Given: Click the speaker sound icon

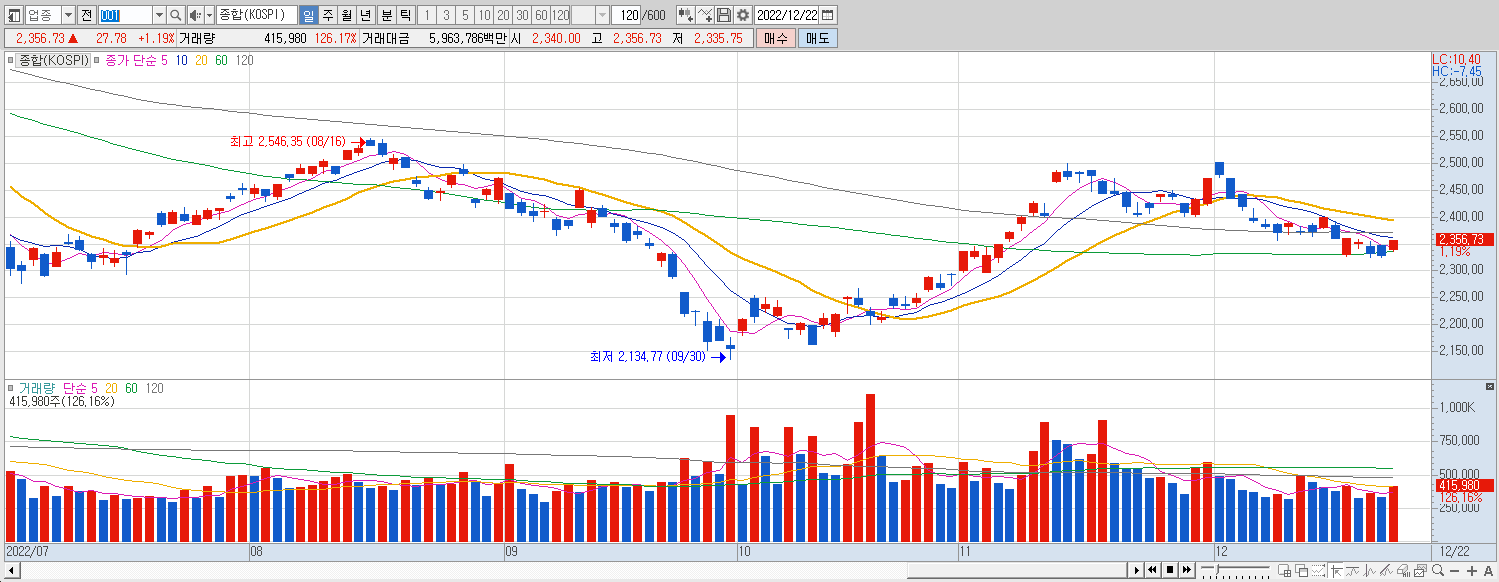Looking at the screenshot, I should coord(194,15).
